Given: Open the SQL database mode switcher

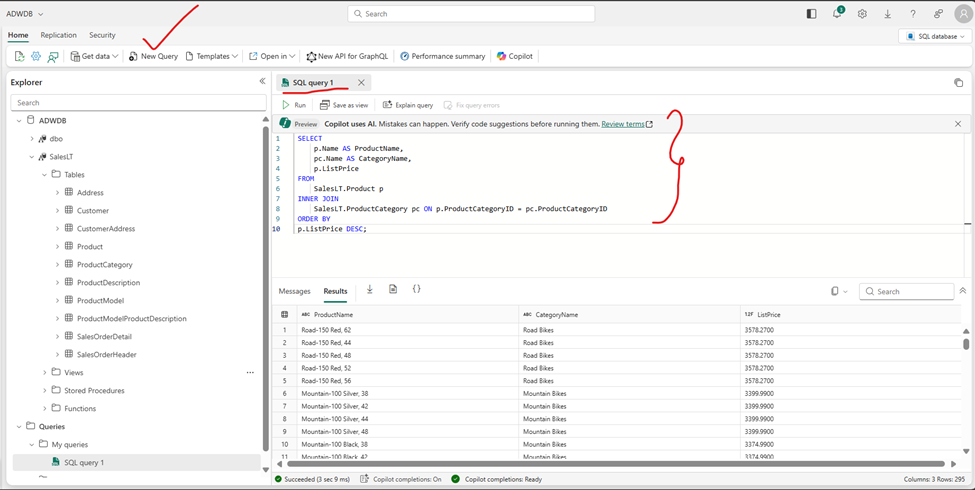Looking at the screenshot, I should 936,36.
